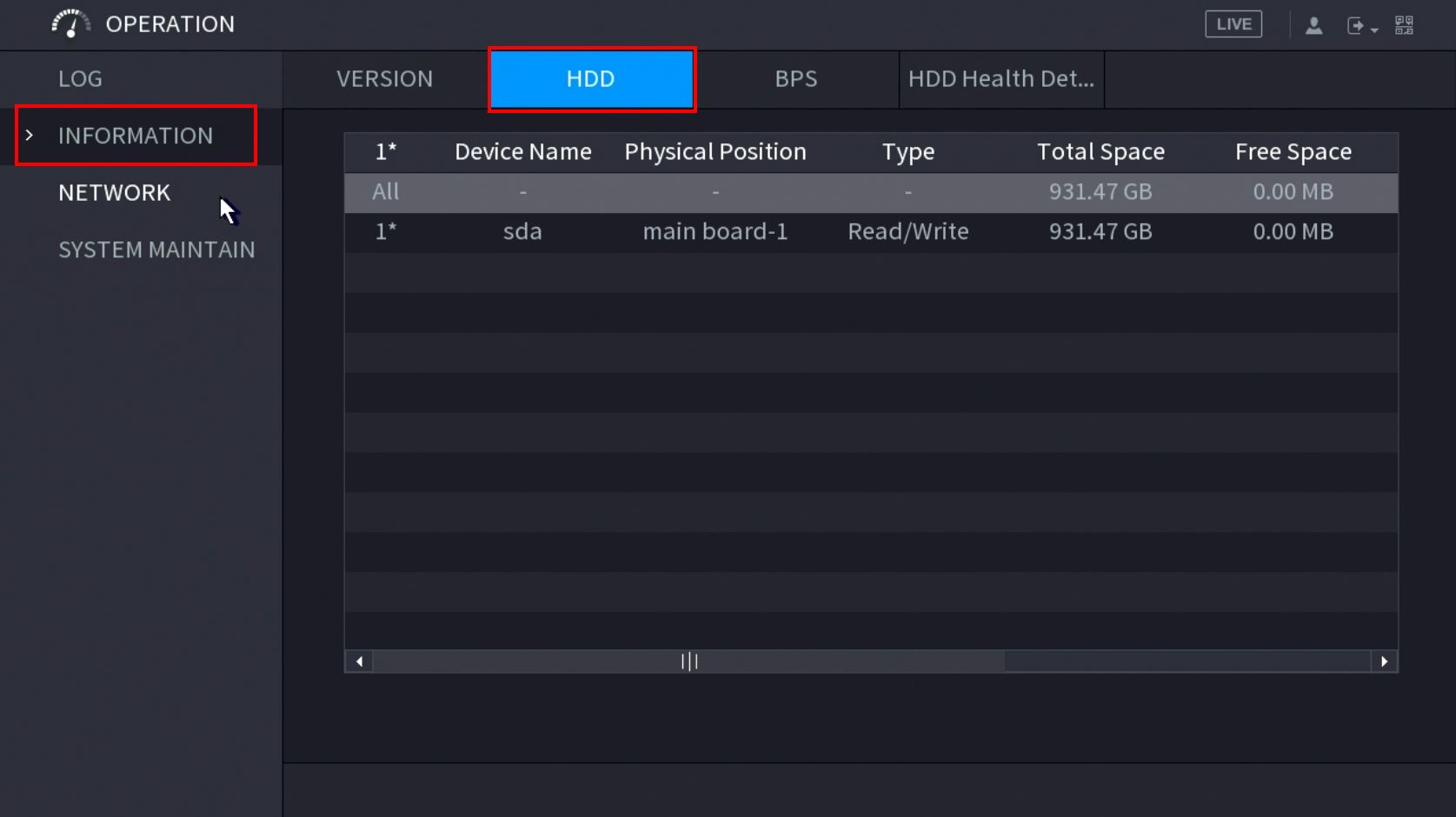This screenshot has height=817, width=1456.
Task: Open NETWORK in the sidebar
Action: pos(114,193)
